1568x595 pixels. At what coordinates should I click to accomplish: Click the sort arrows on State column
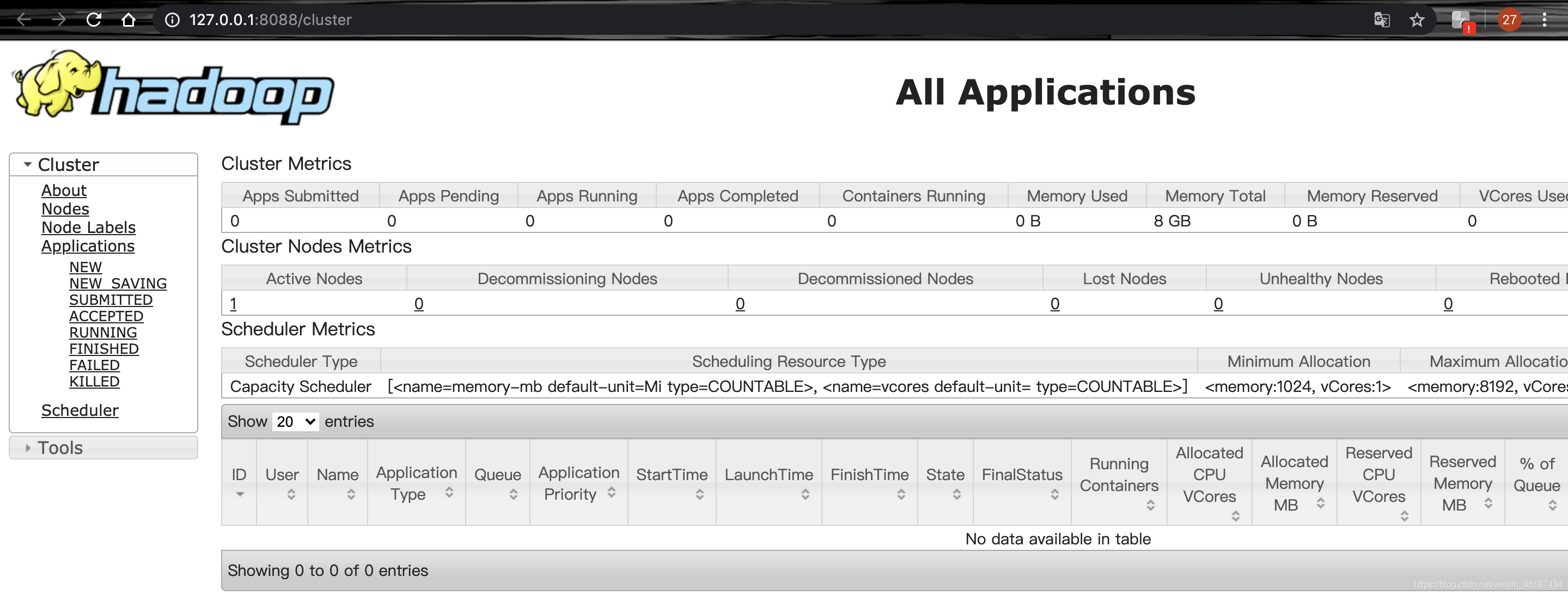(956, 494)
